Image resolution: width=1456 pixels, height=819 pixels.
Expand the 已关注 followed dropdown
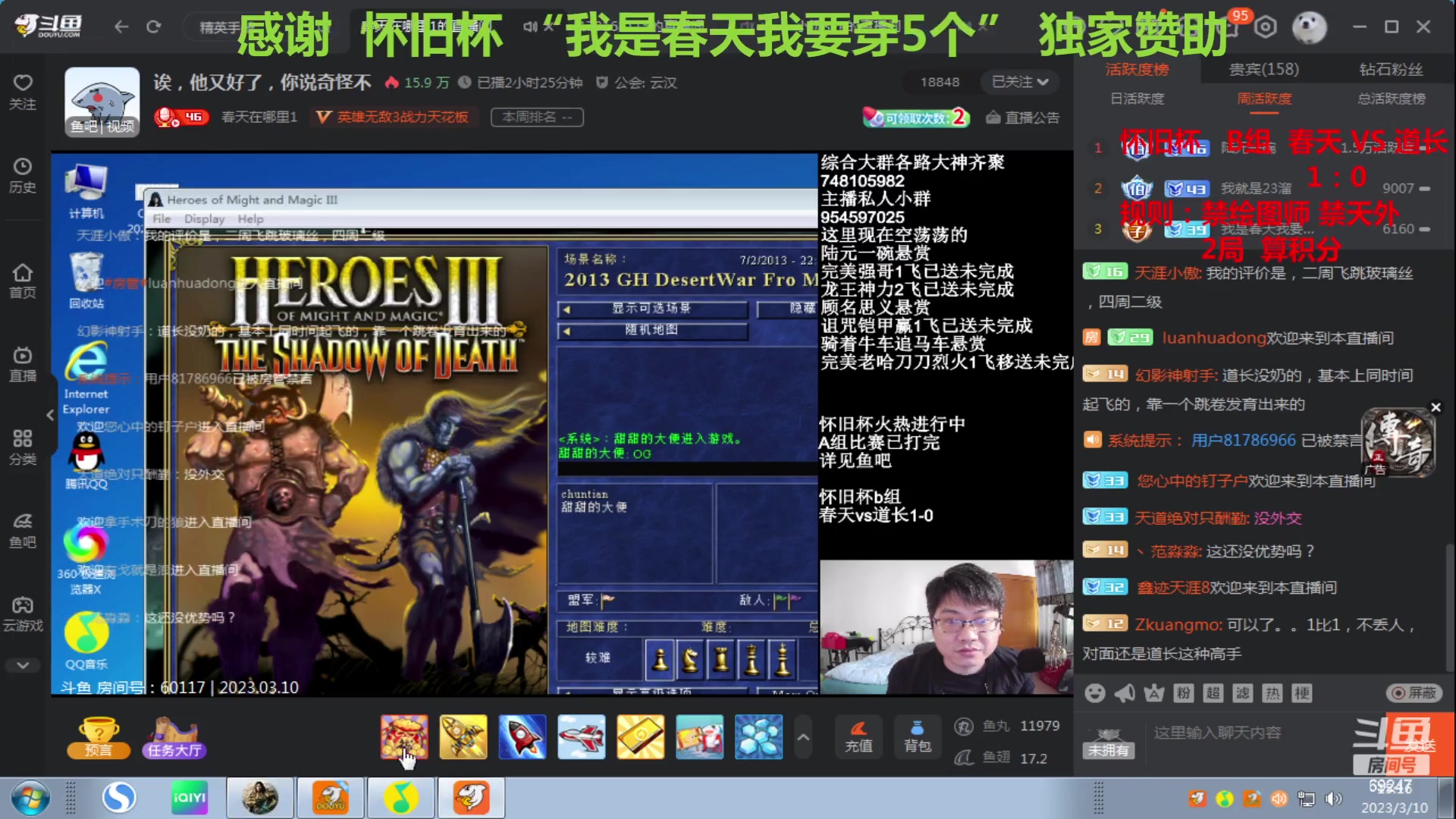pos(1020,82)
